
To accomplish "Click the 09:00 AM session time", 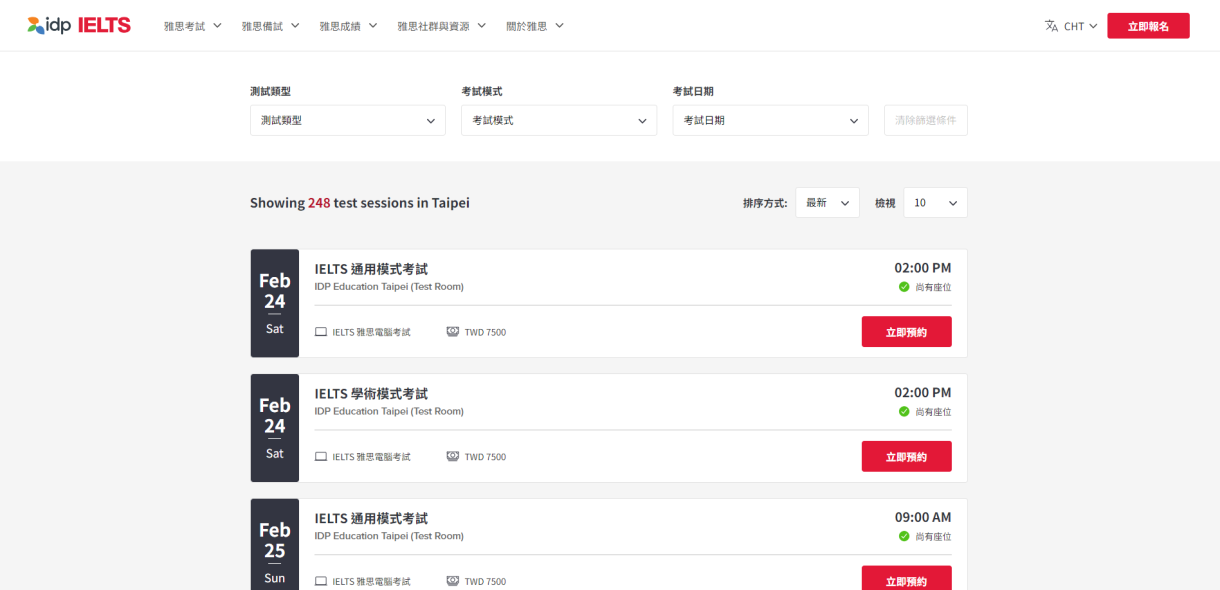I will coord(923,518).
